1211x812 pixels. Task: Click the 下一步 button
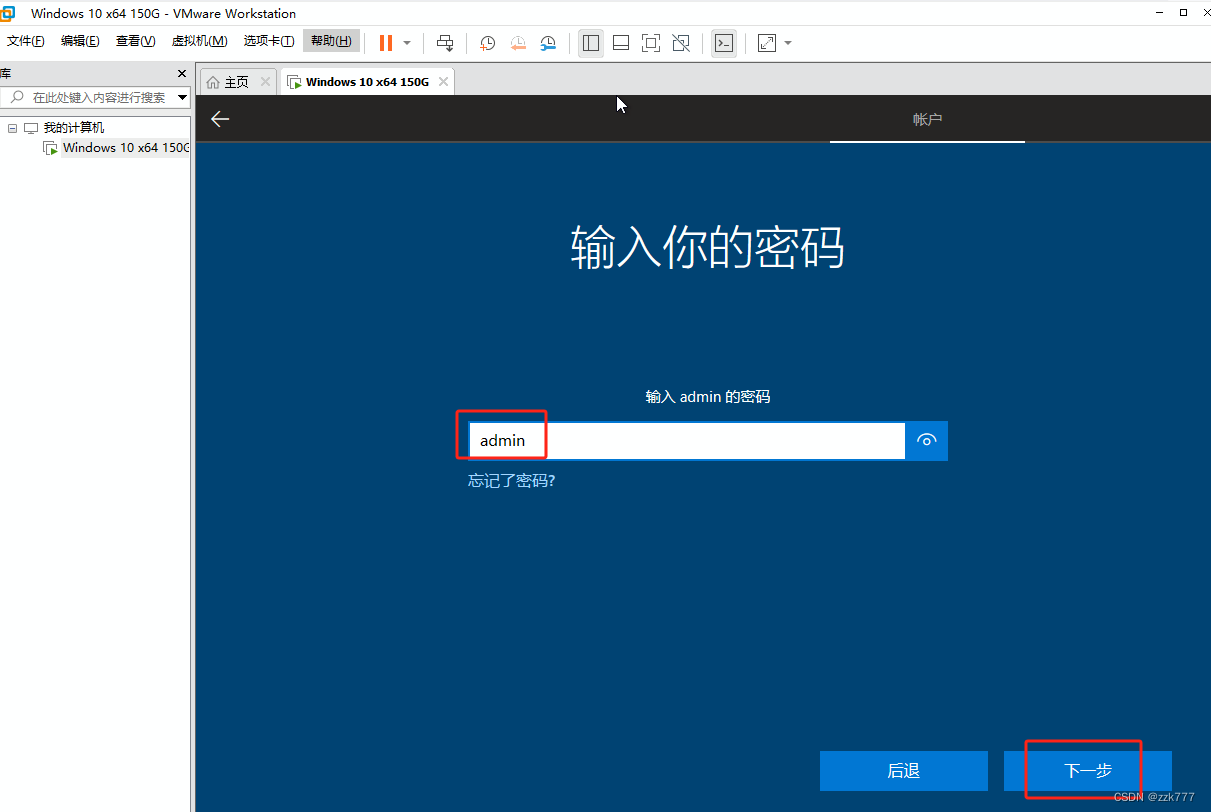coord(1087,771)
